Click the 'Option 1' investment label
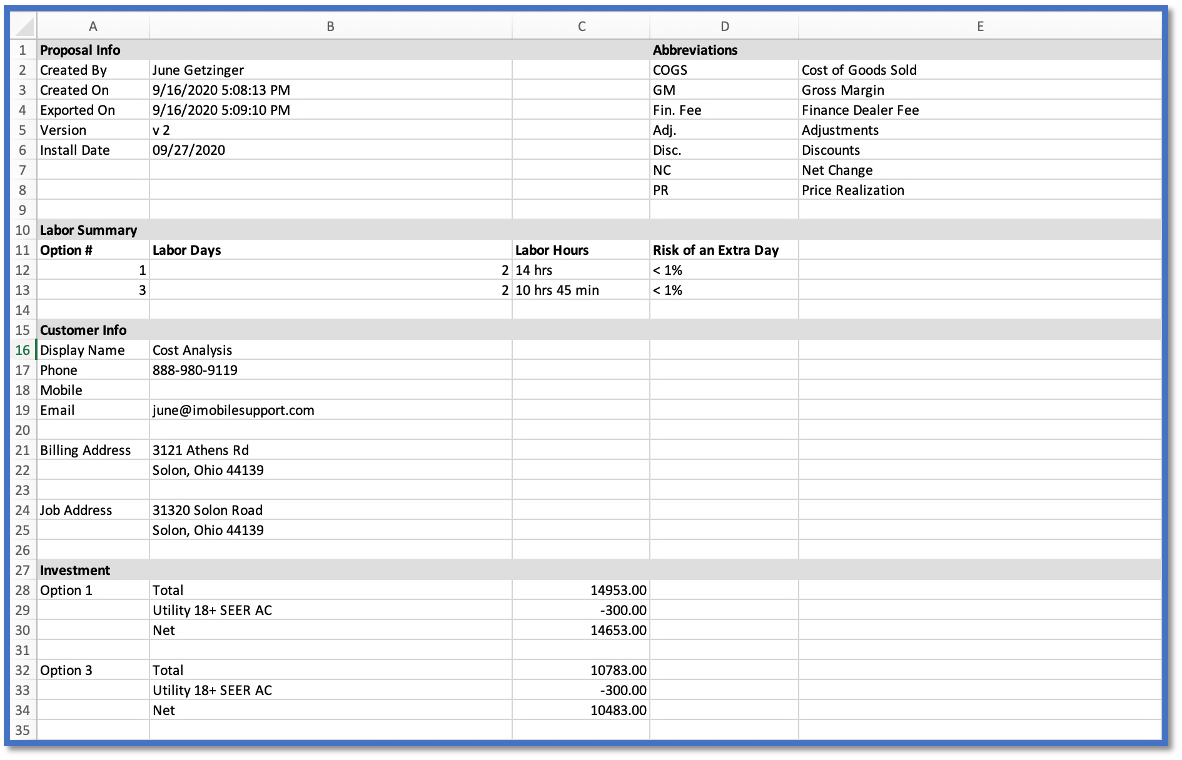The image size is (1182, 760). pyautogui.click(x=93, y=590)
